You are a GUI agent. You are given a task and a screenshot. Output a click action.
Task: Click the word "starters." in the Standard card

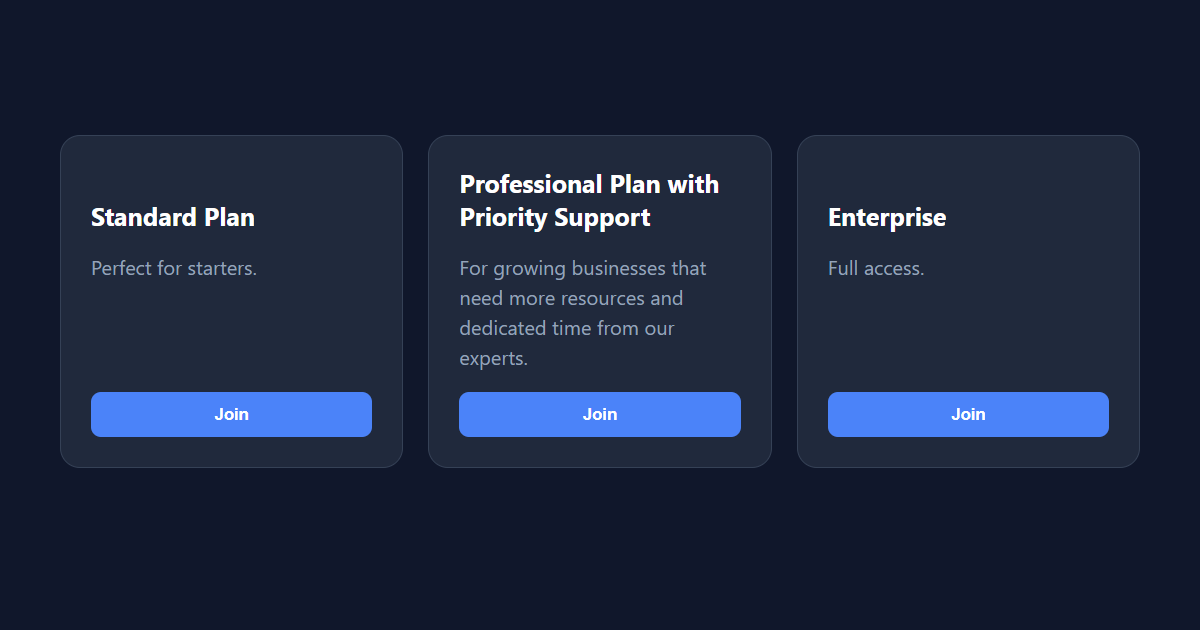222,268
